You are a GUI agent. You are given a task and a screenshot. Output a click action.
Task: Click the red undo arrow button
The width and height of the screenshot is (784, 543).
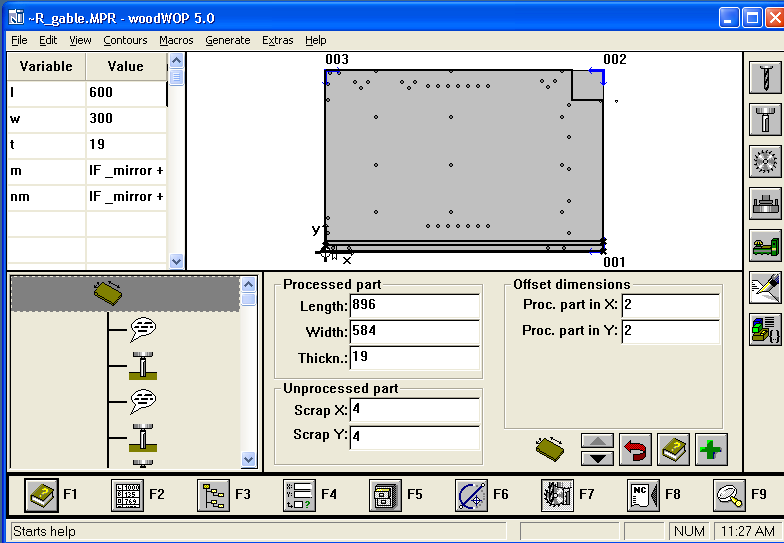635,450
